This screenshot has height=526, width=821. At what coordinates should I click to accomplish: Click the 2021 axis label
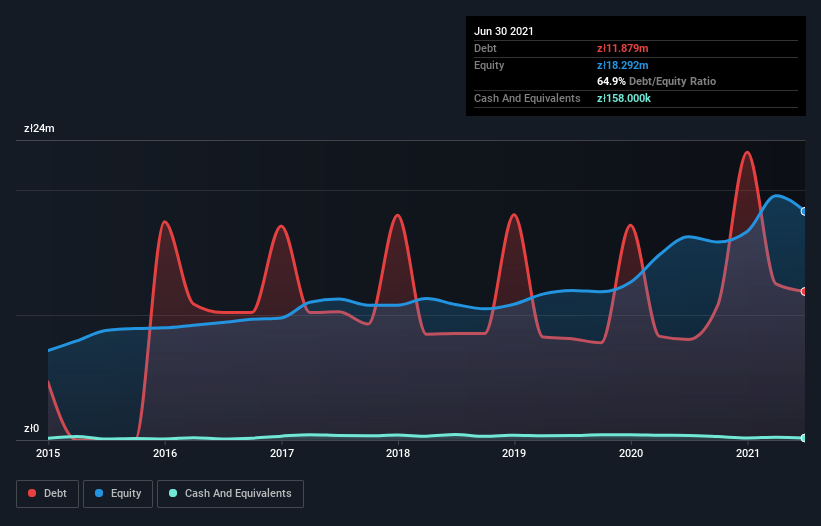pos(748,454)
